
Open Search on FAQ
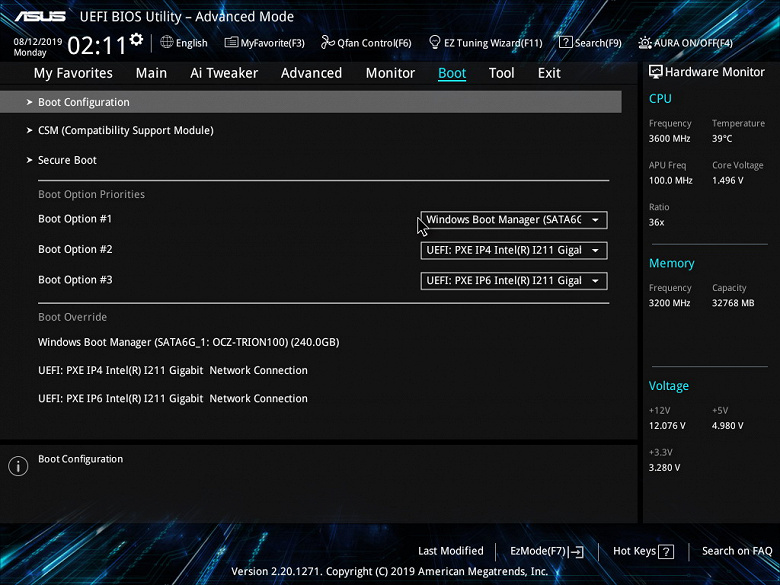(737, 551)
